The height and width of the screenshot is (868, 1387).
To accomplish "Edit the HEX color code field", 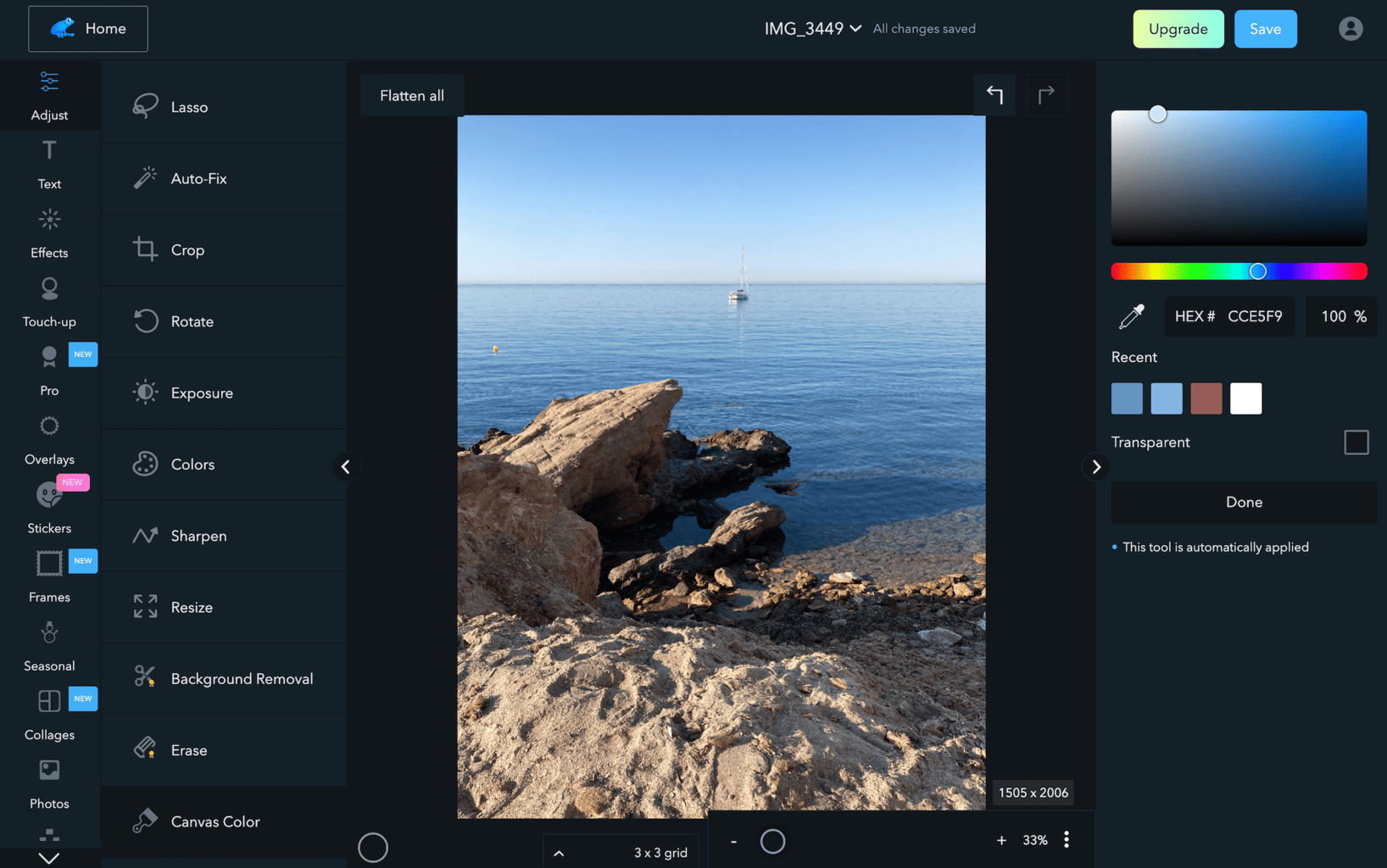I will 1229,316.
